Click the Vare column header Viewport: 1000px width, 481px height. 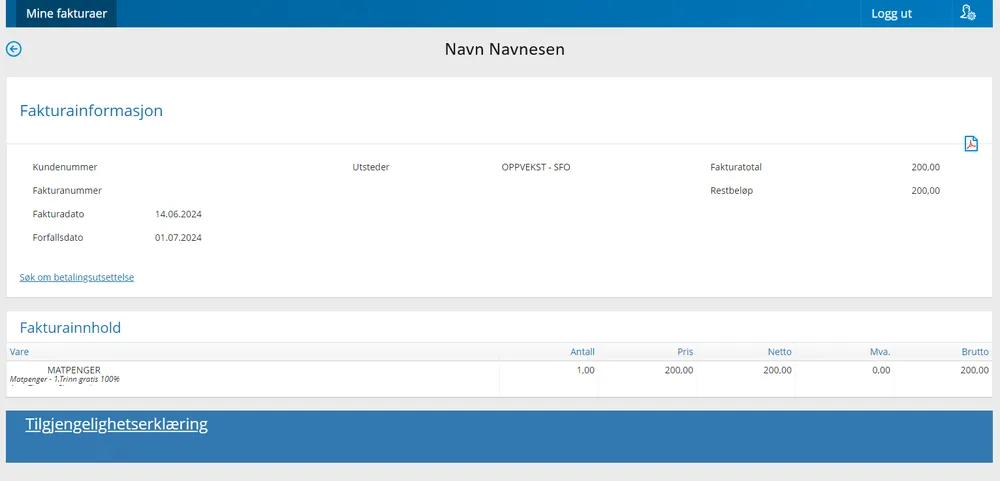coord(19,352)
